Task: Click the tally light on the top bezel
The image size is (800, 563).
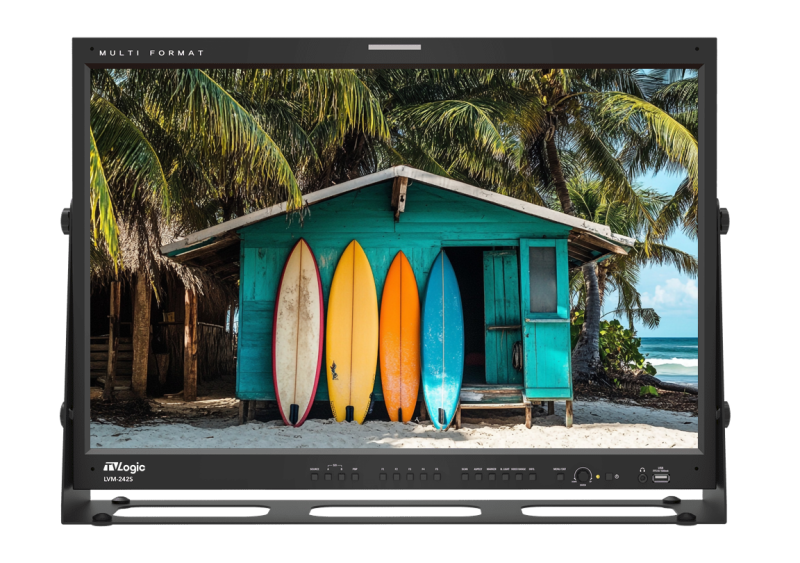Action: (394, 46)
